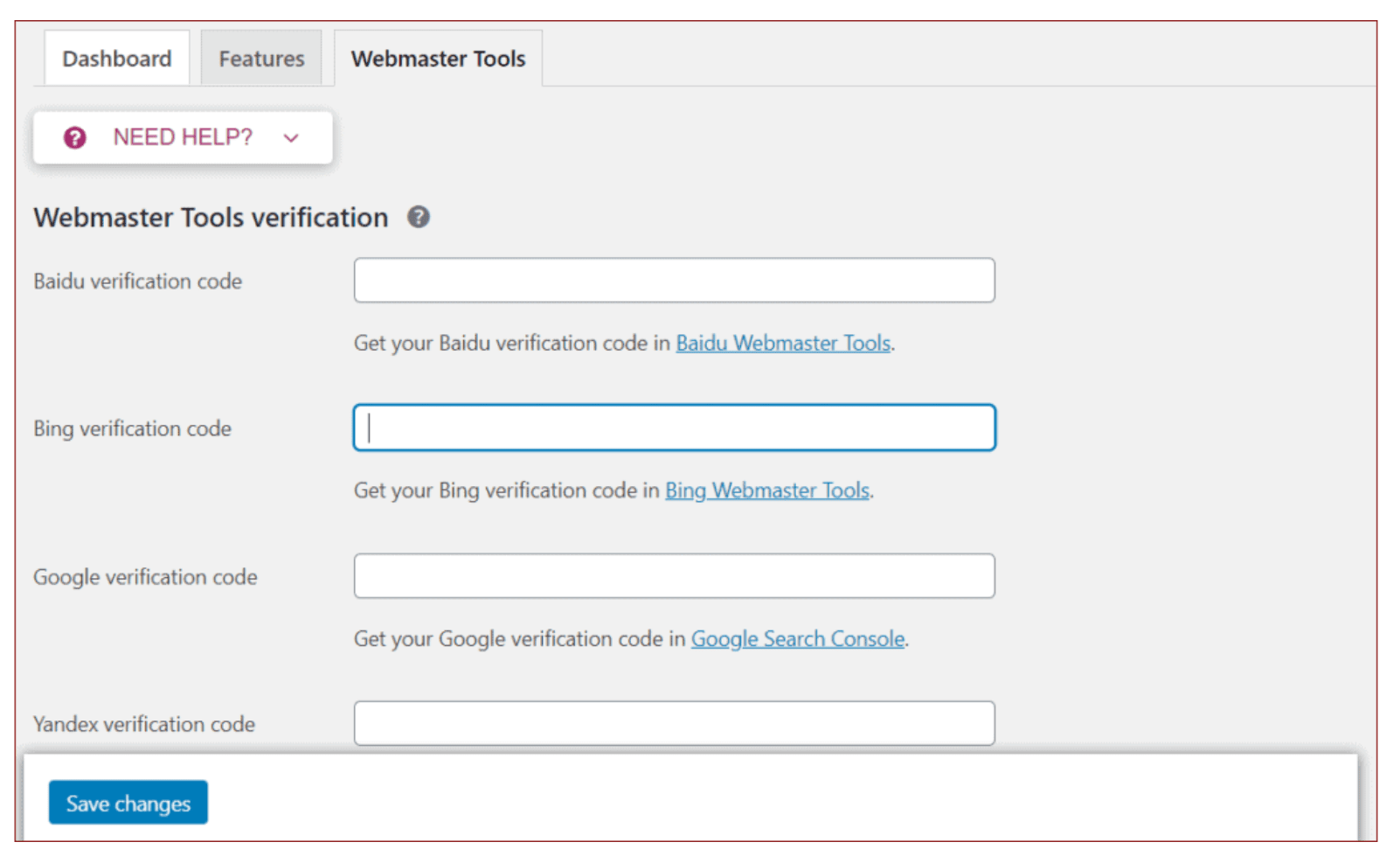Click the Yandex verification code label
The height and width of the screenshot is (856, 1400).
[x=144, y=724]
